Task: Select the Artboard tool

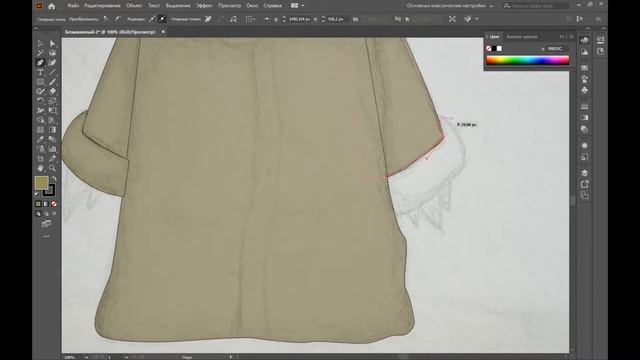Action: click(40, 158)
